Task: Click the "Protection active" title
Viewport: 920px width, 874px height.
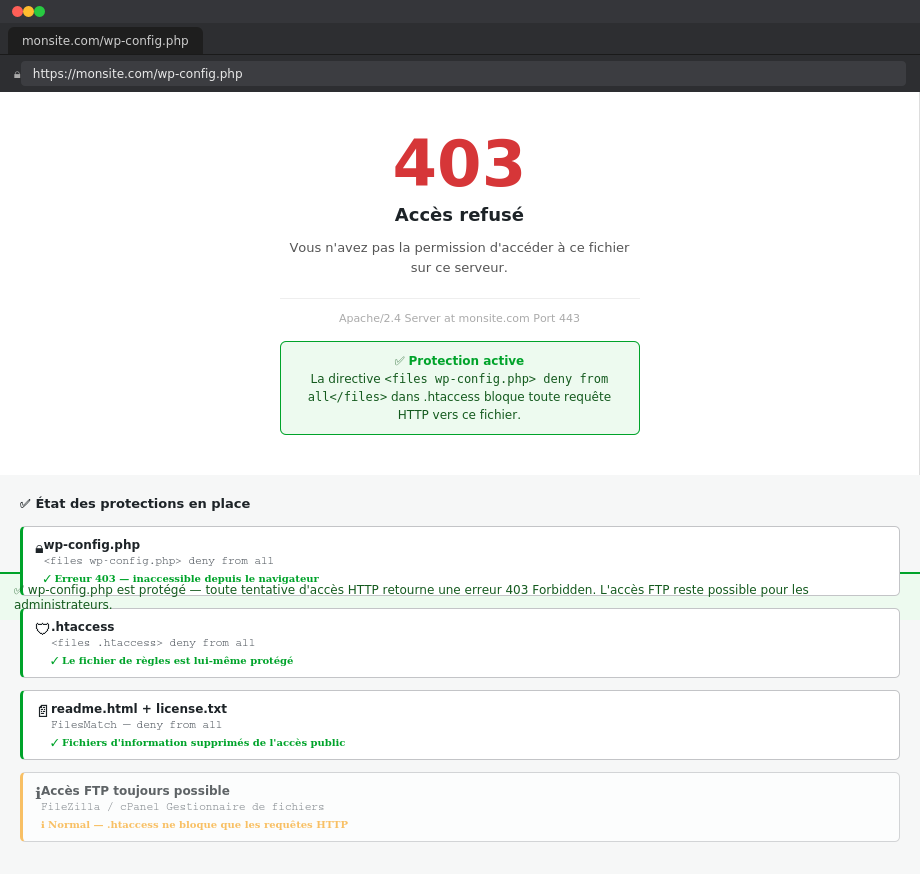Action: tap(466, 361)
